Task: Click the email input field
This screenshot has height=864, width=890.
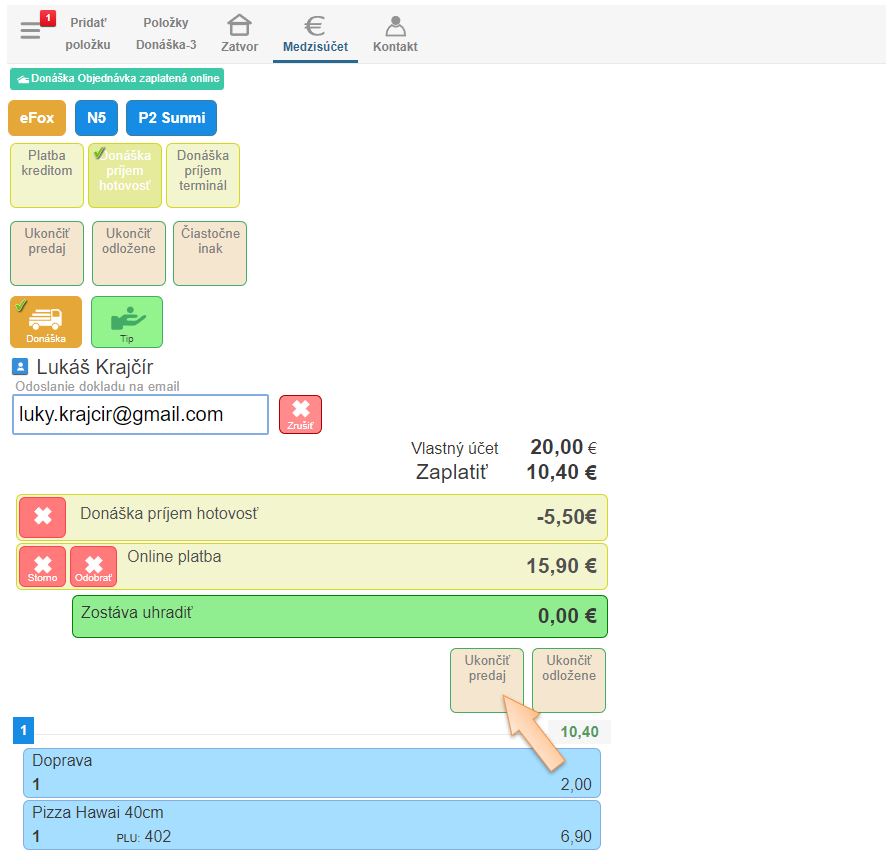Action: (140, 414)
